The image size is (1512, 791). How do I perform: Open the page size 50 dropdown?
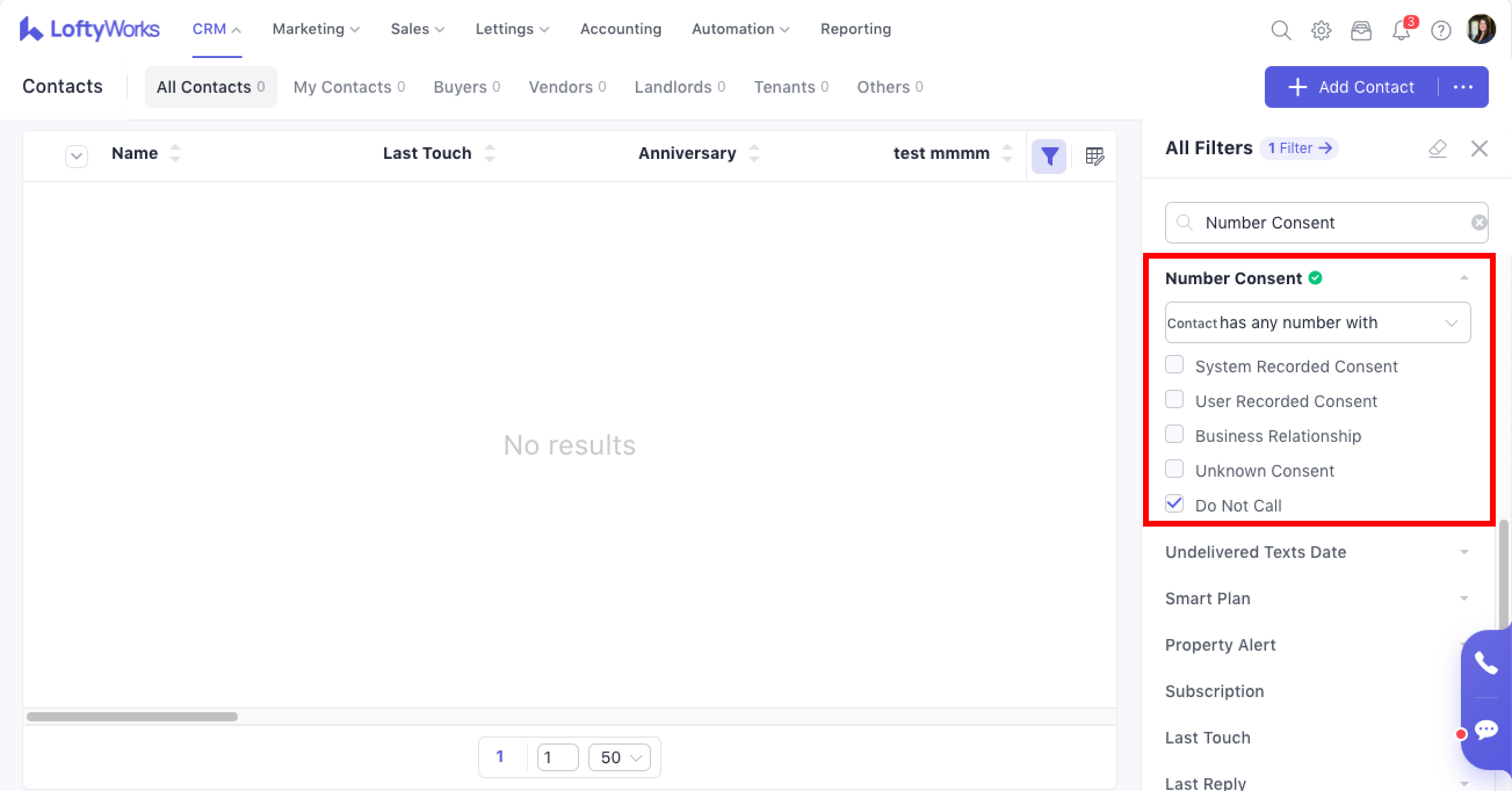pos(619,757)
